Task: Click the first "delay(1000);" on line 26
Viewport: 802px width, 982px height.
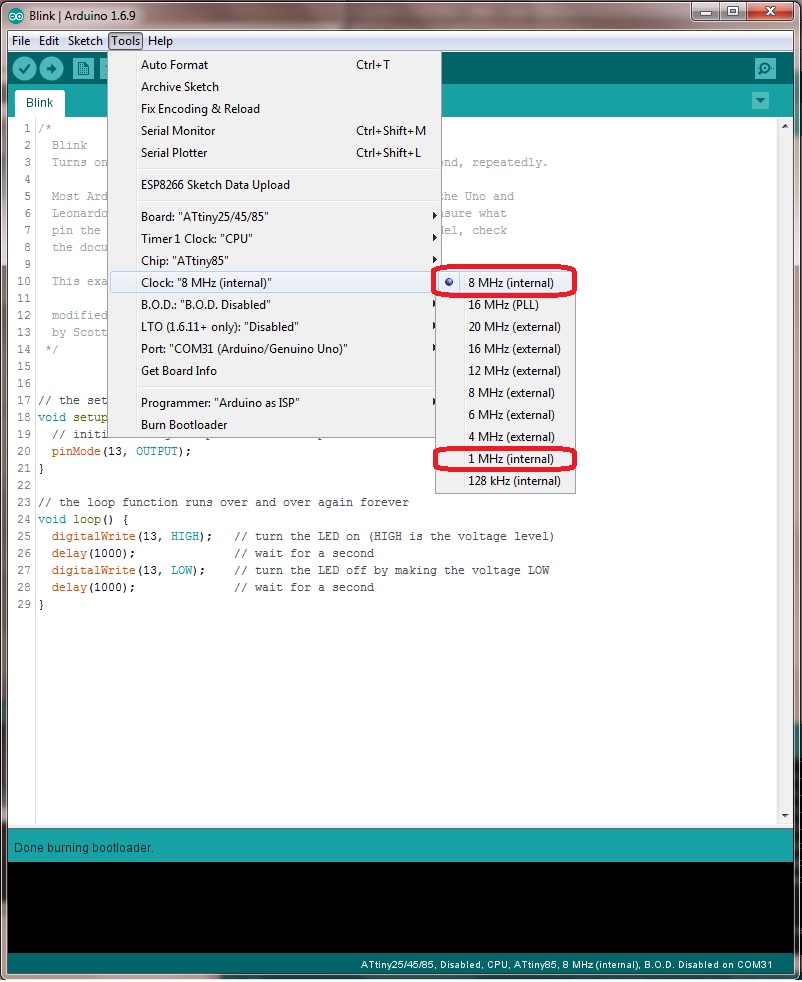Action: (93, 554)
